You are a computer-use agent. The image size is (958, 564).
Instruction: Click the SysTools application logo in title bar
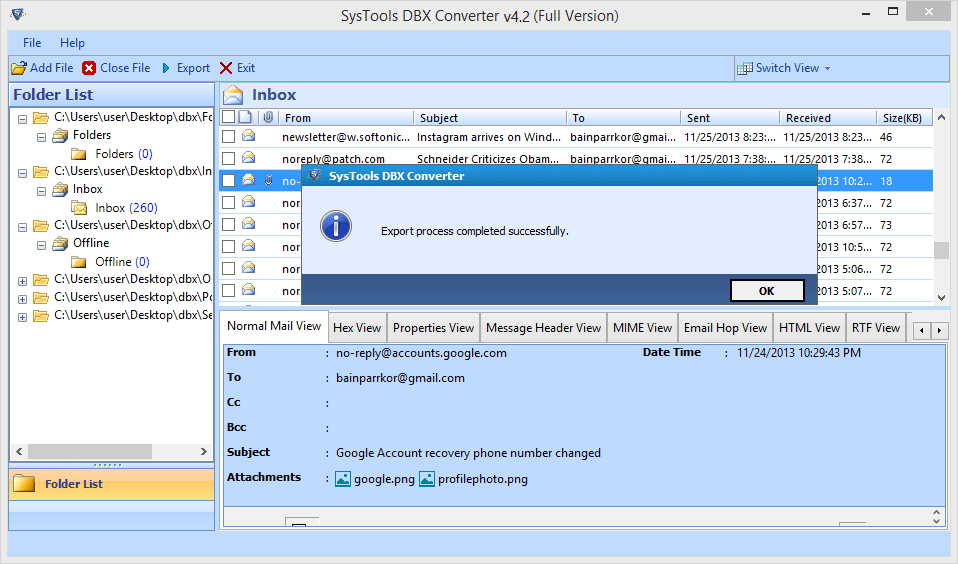tap(18, 14)
